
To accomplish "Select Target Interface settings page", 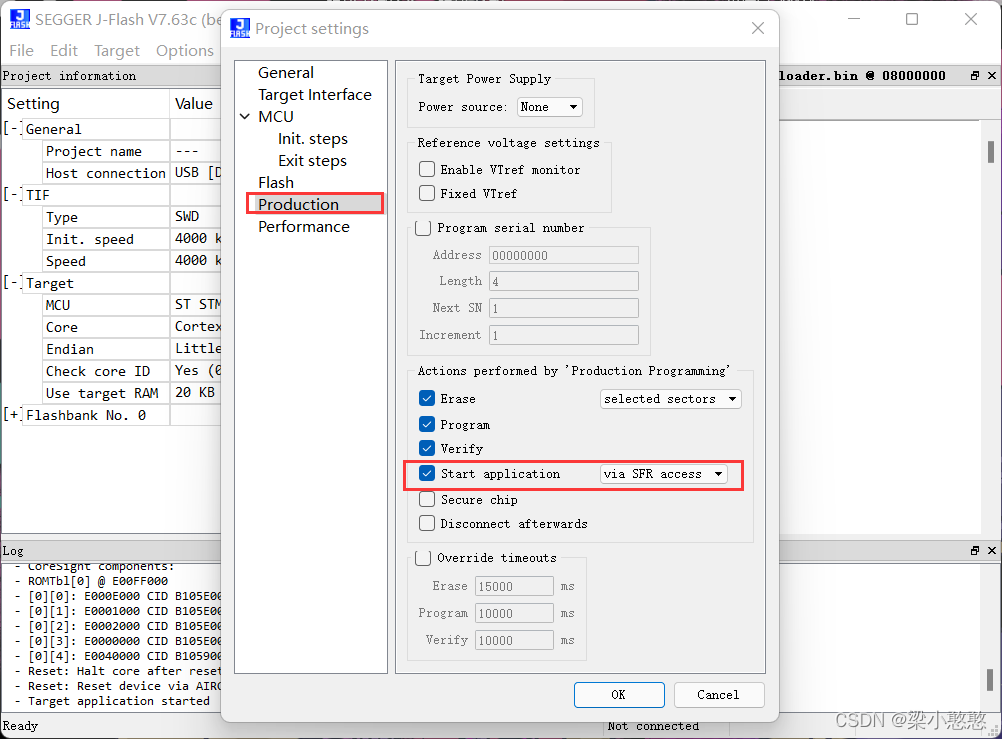I will (314, 95).
